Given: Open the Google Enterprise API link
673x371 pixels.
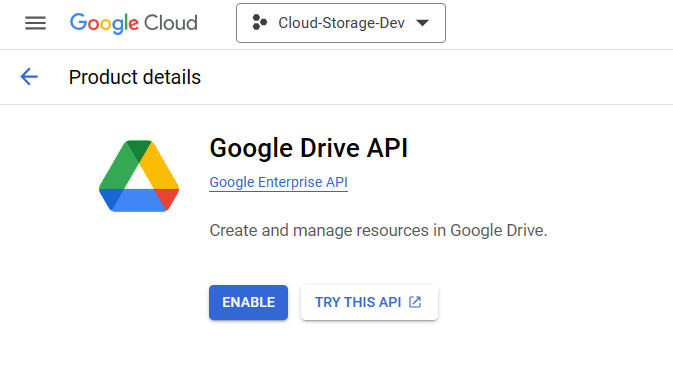Looking at the screenshot, I should (x=279, y=182).
